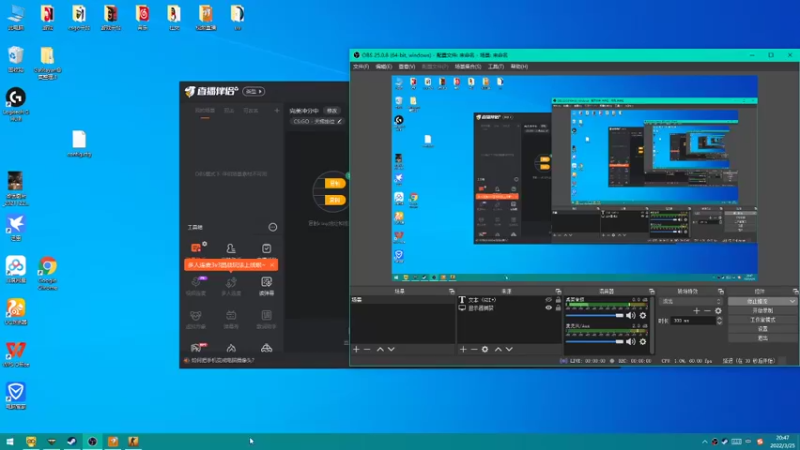Click Windows Start button on taskbar
This screenshot has width=800, height=450.
pyautogui.click(x=9, y=442)
